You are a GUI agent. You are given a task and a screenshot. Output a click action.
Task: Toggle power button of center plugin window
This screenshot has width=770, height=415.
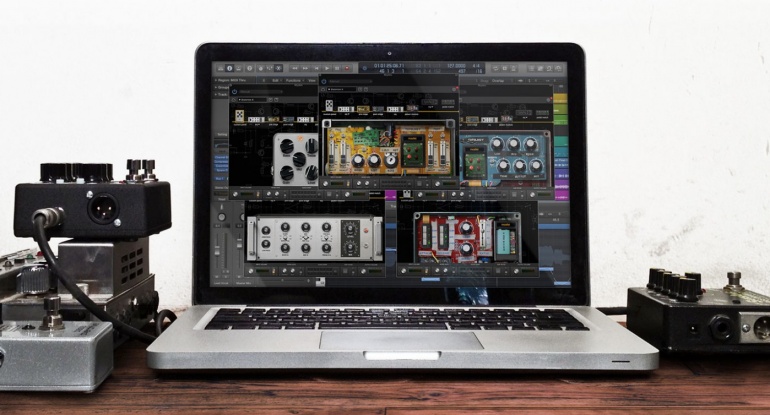coord(324,82)
